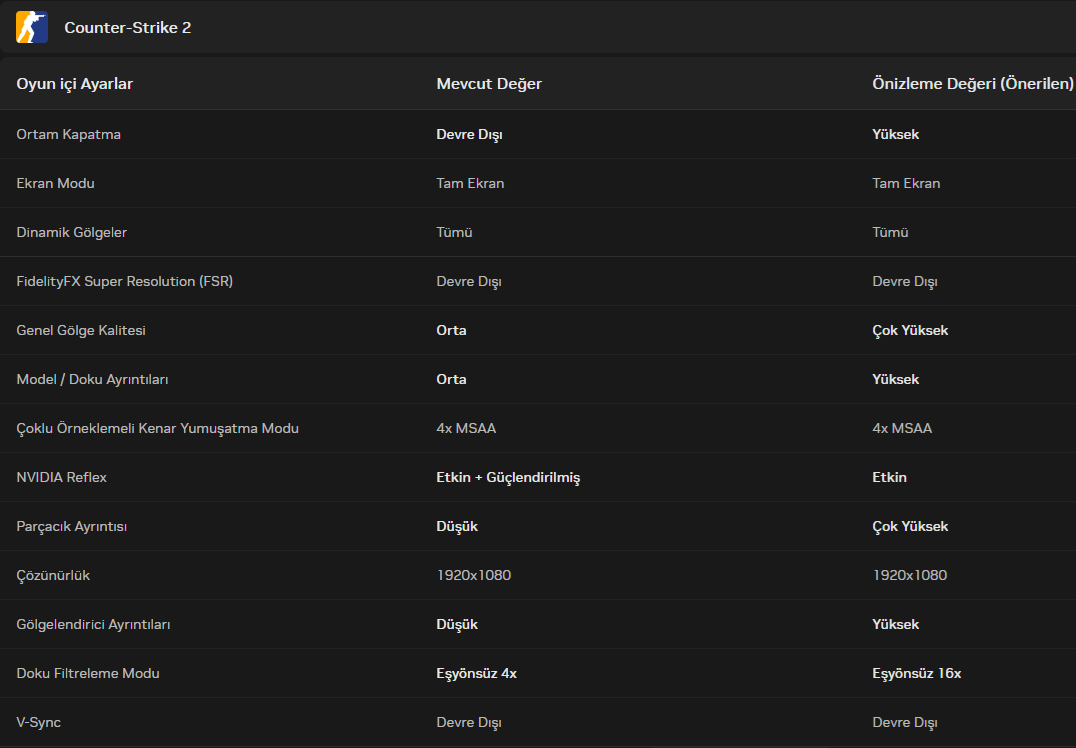The height and width of the screenshot is (748, 1076).
Task: Select the Counter-Strike 2 title text
Action: (x=128, y=27)
